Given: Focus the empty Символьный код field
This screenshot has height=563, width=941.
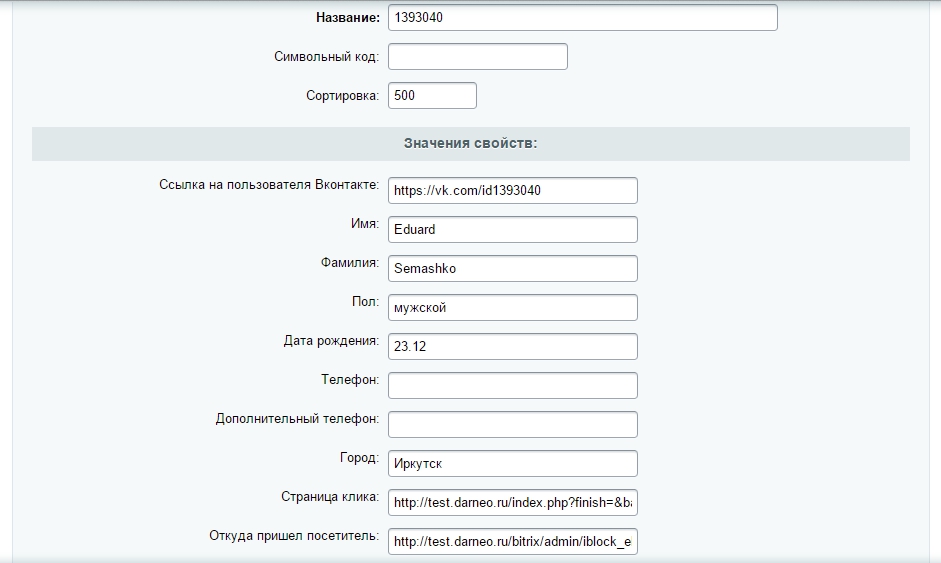Looking at the screenshot, I should [x=477, y=57].
